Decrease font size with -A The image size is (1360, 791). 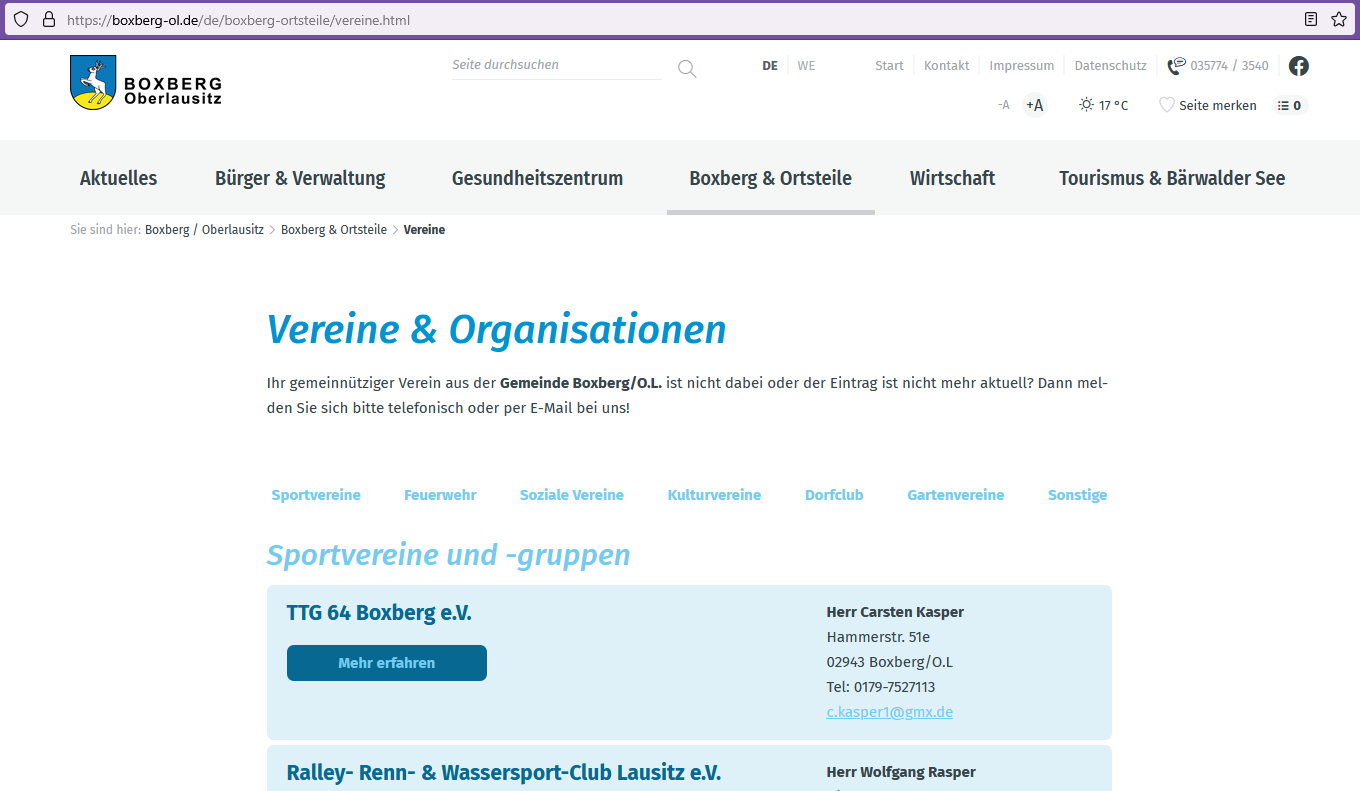(1003, 105)
